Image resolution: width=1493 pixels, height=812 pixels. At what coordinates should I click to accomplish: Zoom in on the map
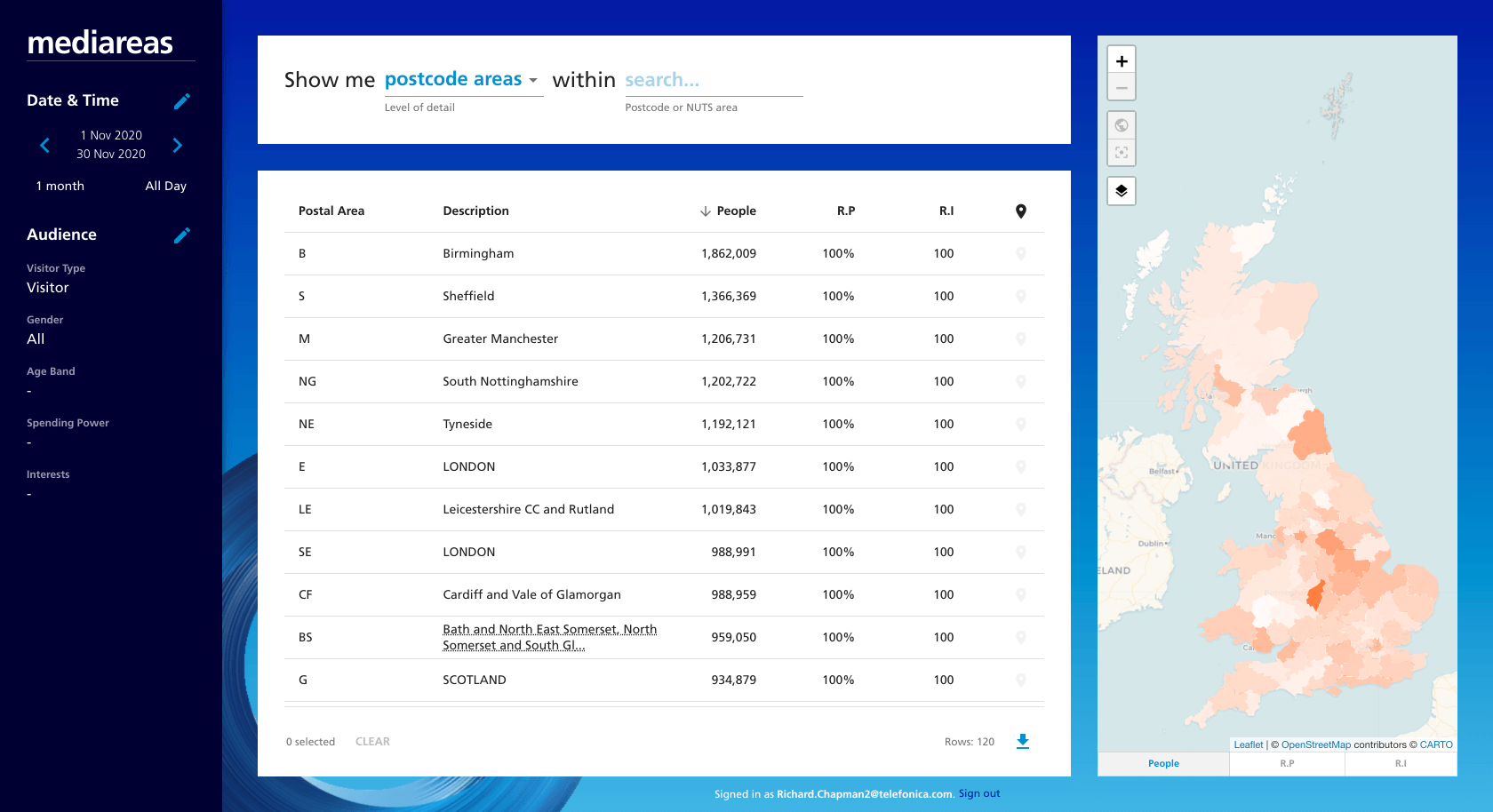[x=1122, y=61]
